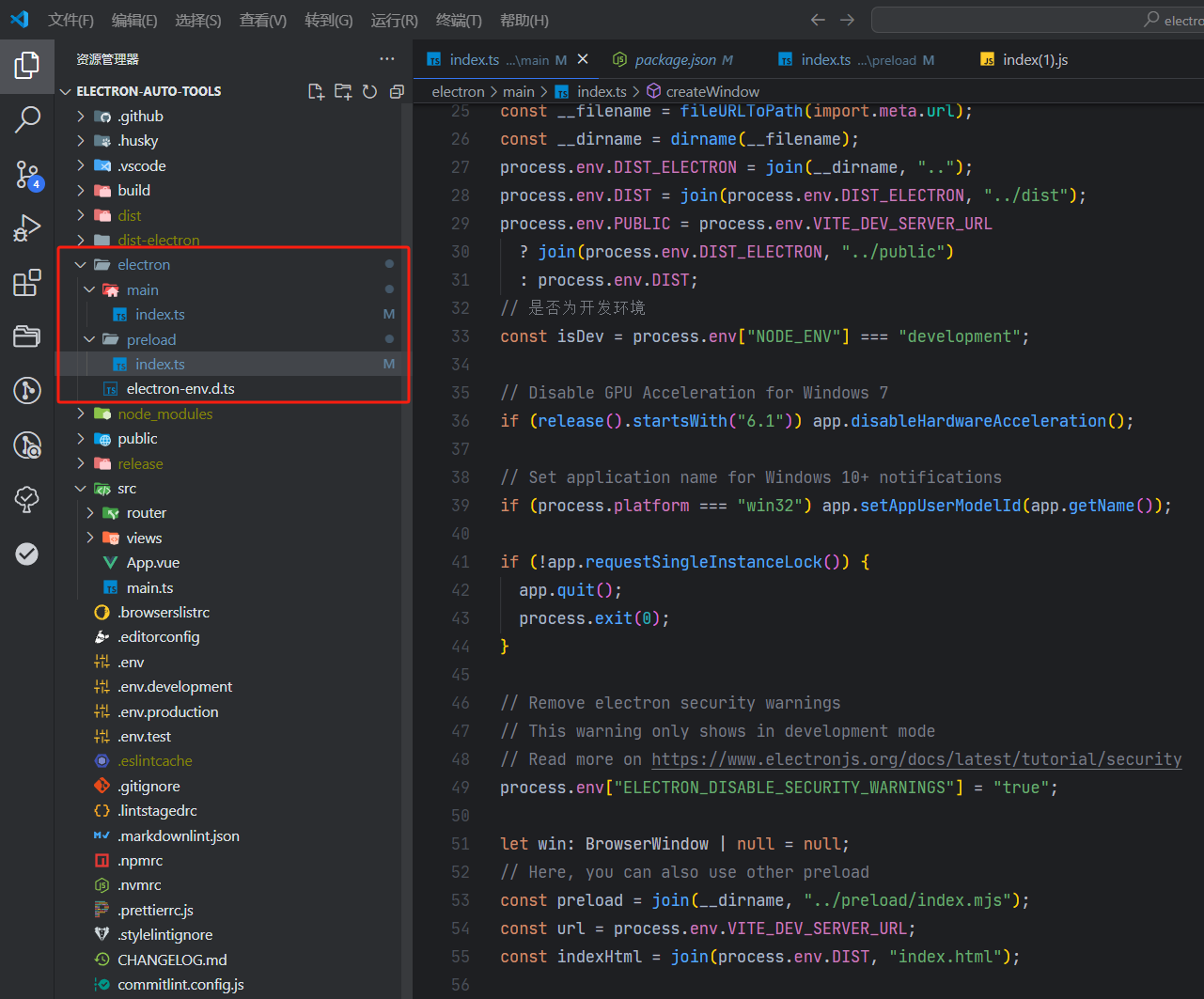This screenshot has height=999, width=1204.
Task: Click the New Folder icon in explorer header
Action: coord(343,91)
